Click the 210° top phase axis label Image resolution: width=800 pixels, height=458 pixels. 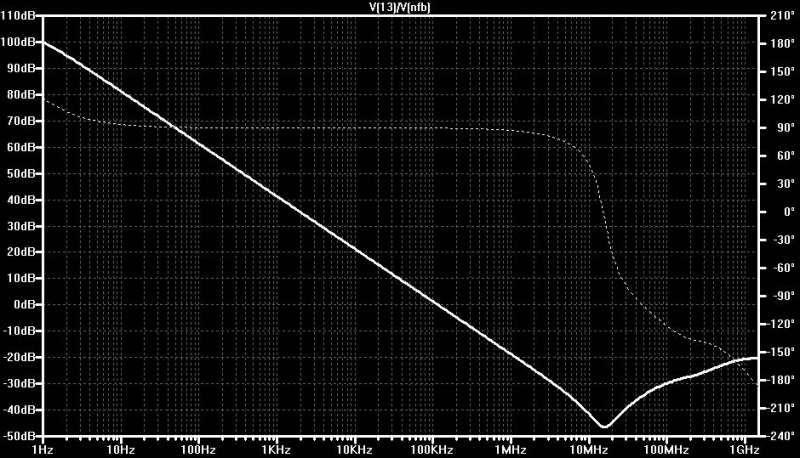point(783,15)
